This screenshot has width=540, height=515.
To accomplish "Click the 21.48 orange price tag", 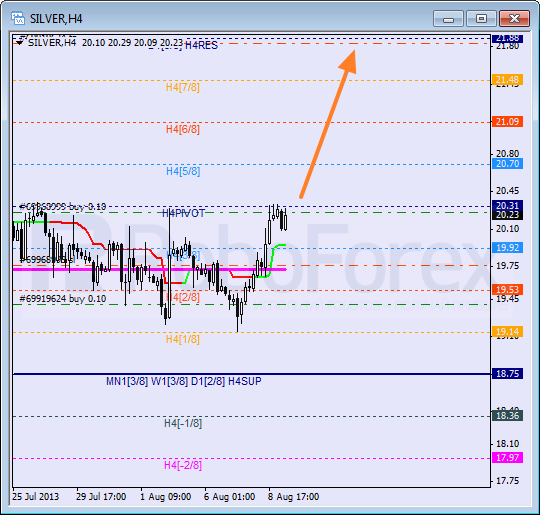I will pyautogui.click(x=507, y=80).
